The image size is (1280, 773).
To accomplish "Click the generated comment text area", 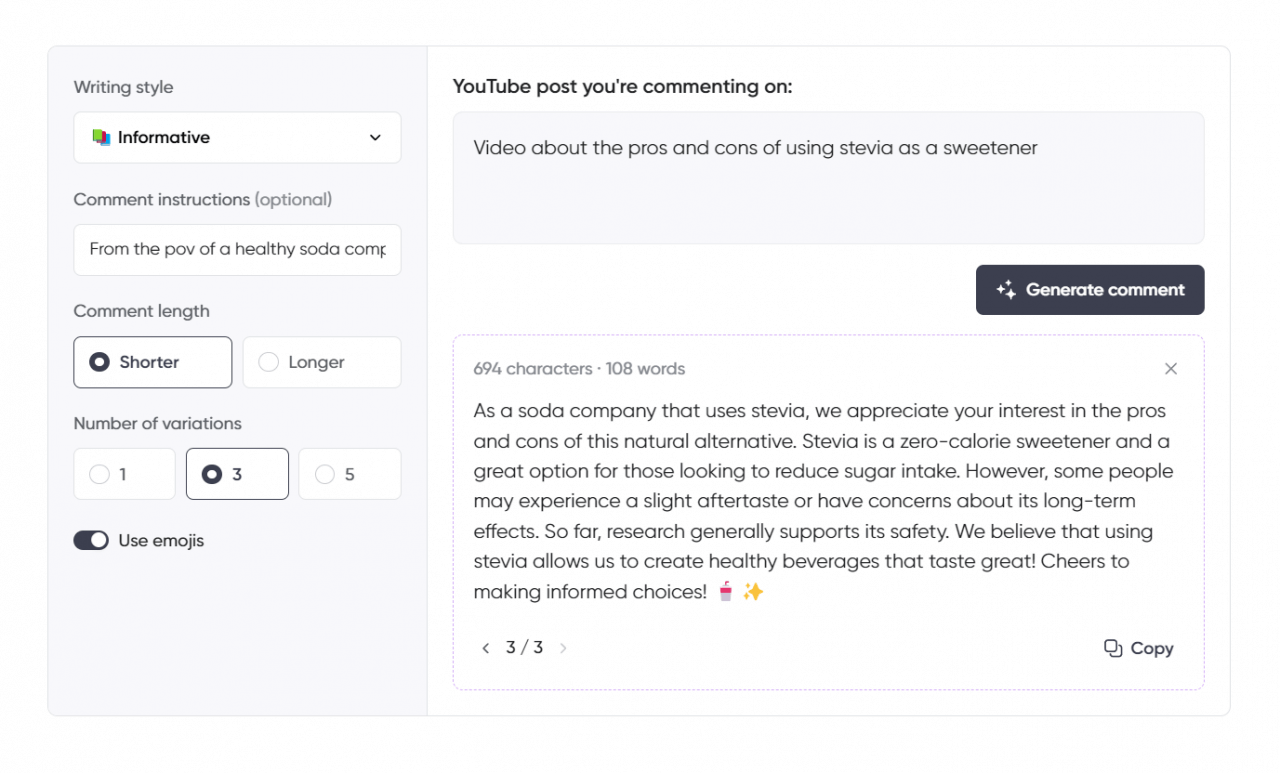I will [x=820, y=500].
